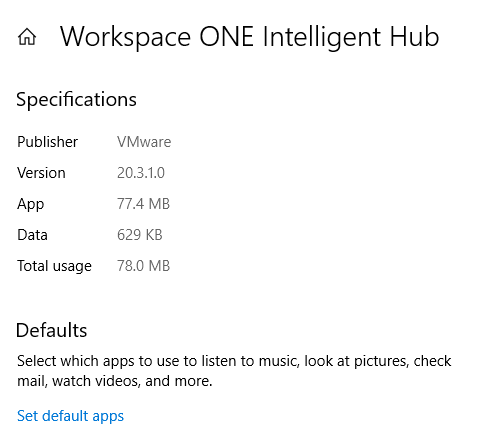Viewport: 489px width, 447px height.
Task: Click the Total usage label
Action: (x=54, y=266)
